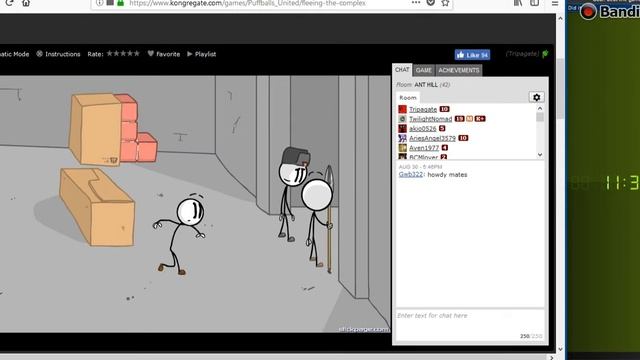Open Aven1977 user profile
The width and height of the screenshot is (640, 360).
pos(424,148)
